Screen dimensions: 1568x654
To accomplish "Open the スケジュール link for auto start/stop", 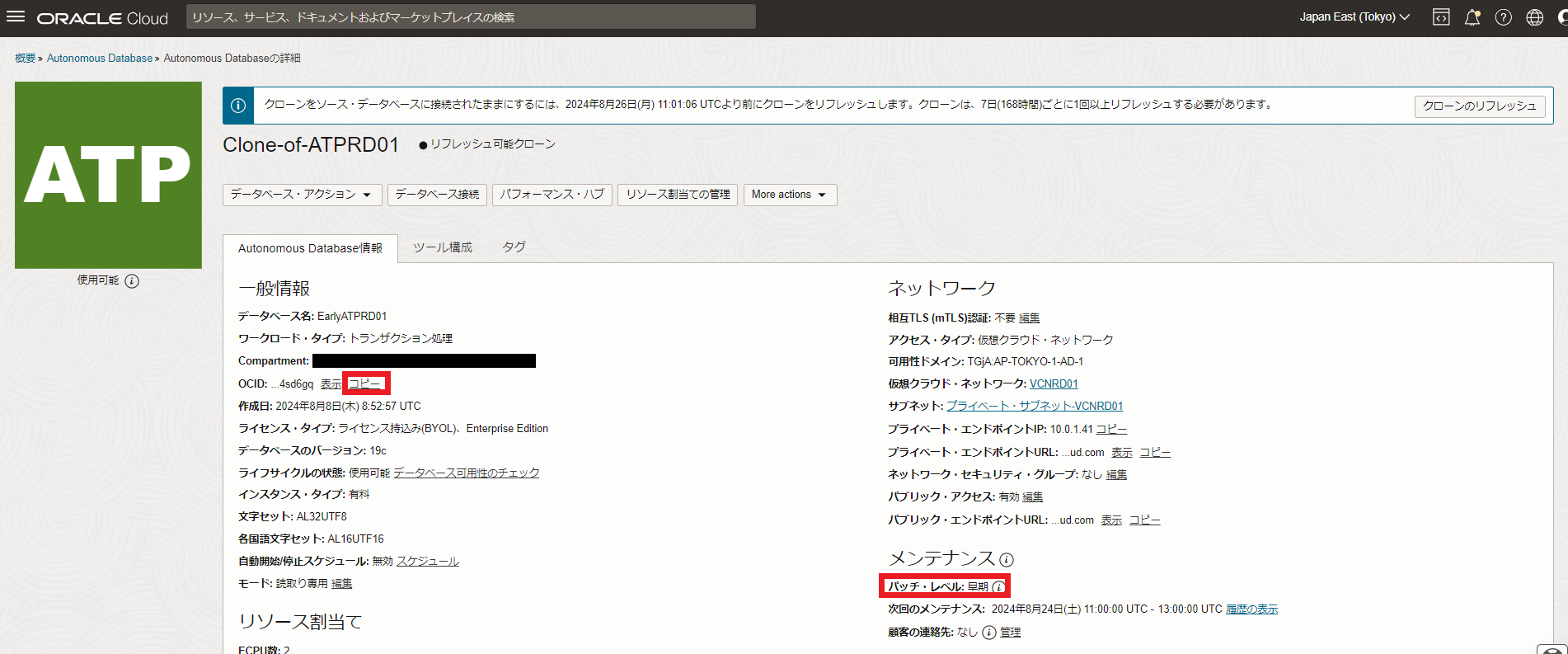I will click(428, 562).
